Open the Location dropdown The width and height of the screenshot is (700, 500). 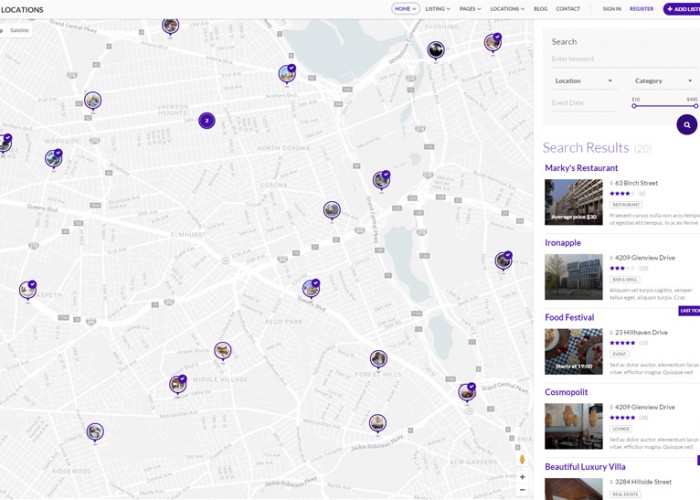[583, 81]
